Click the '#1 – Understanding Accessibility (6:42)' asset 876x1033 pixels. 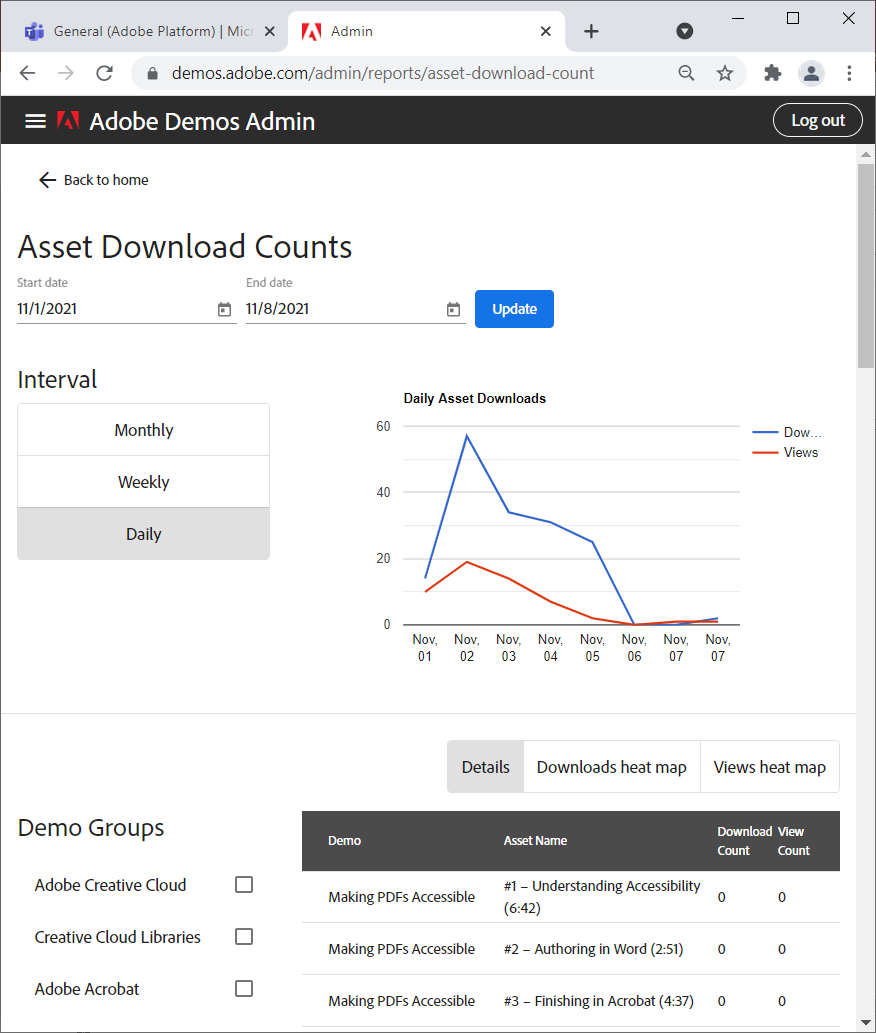602,897
